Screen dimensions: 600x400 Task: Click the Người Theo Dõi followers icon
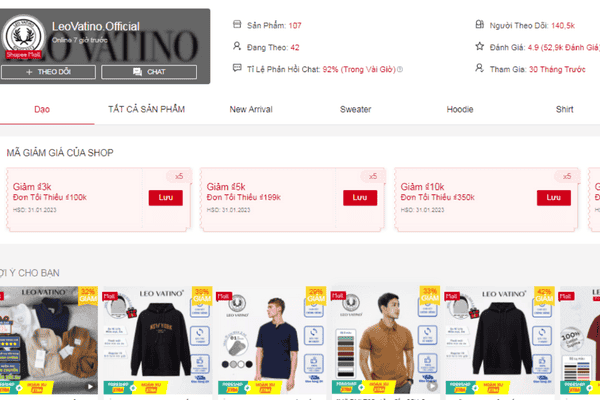coord(479,24)
